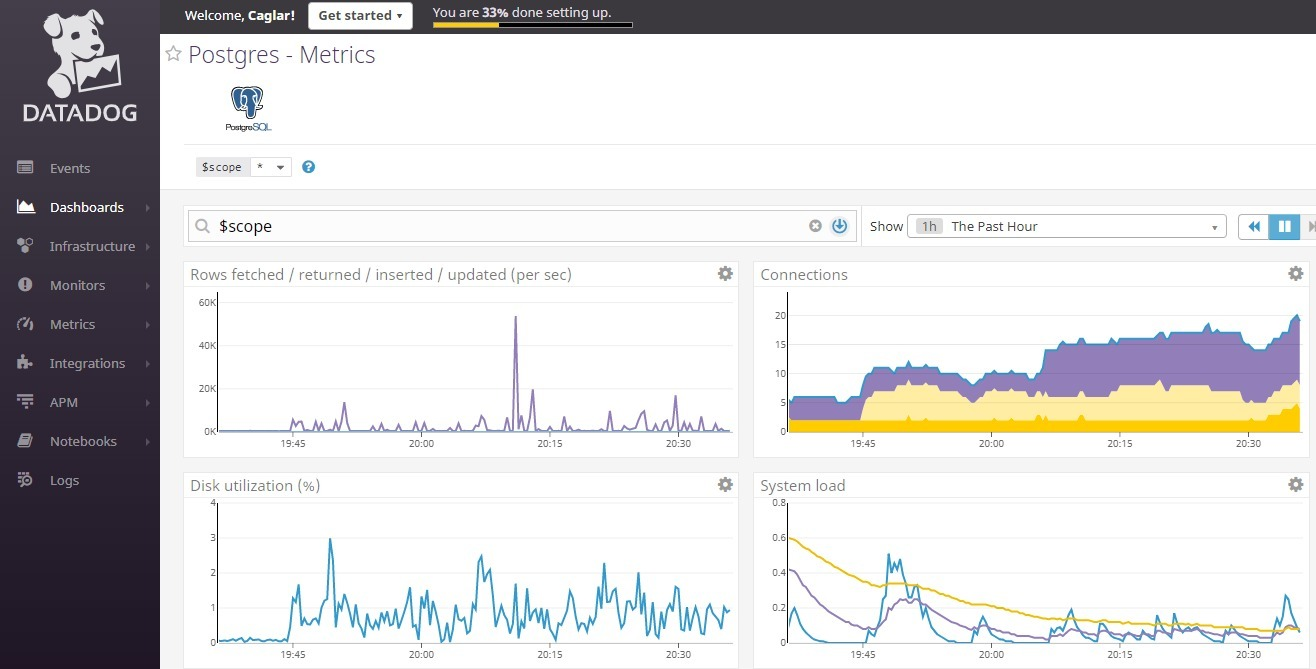This screenshot has width=1316, height=669.
Task: Click the Infrastructure sidebar icon
Action: (26, 246)
